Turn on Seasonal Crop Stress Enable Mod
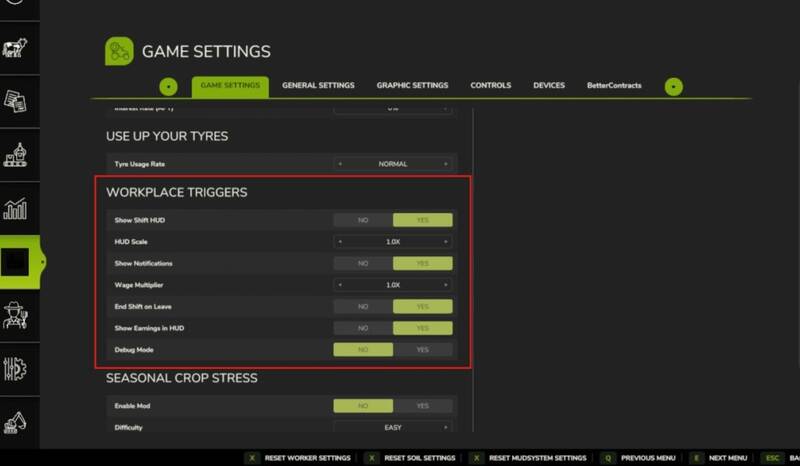Screen dimensions: 800x466 pos(422,406)
